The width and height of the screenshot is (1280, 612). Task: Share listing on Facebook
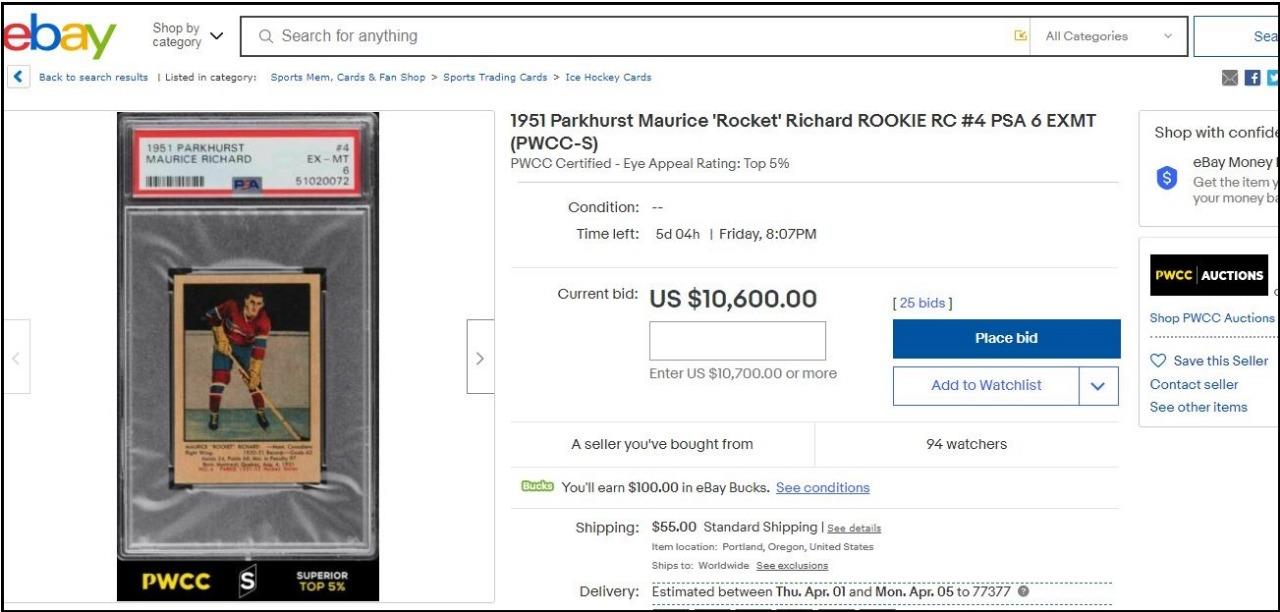tap(1252, 78)
